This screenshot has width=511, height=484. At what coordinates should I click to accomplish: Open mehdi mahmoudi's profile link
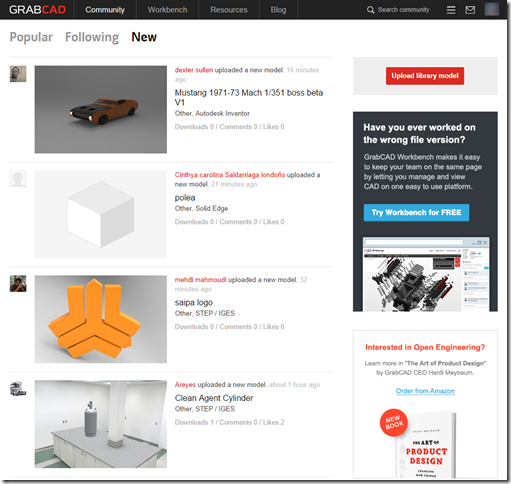[x=200, y=280]
